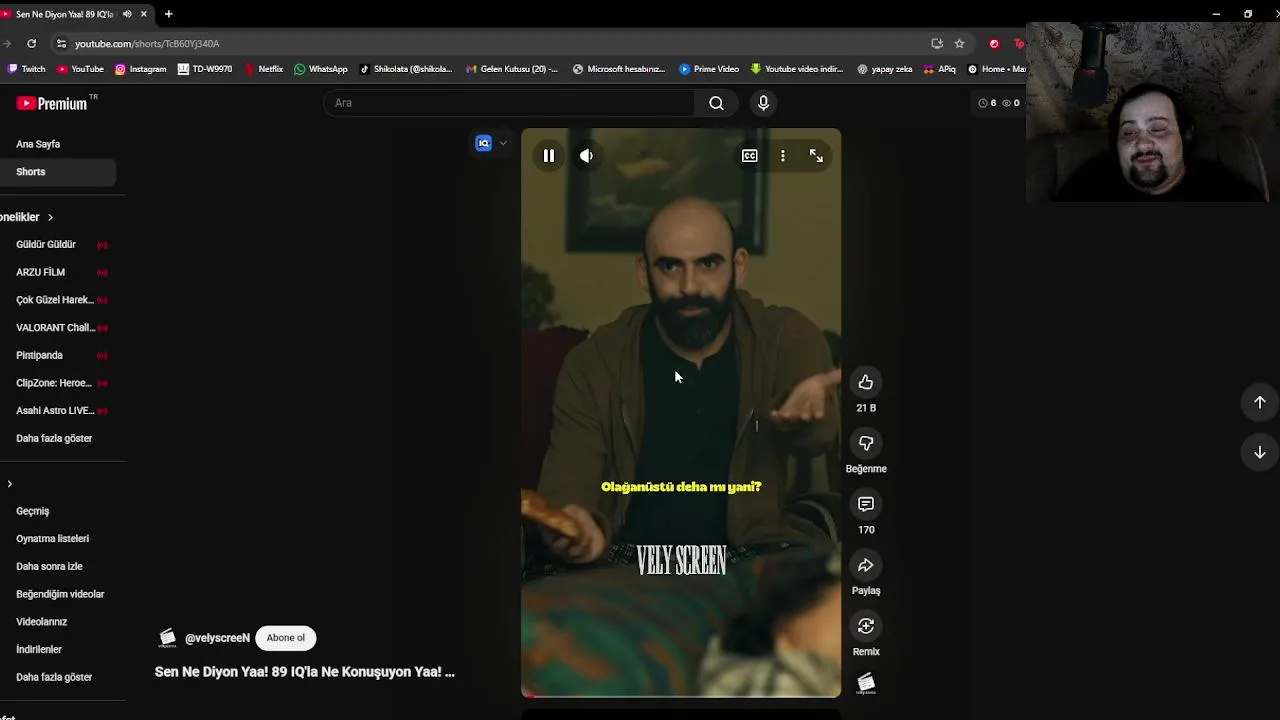
Task: Start voice search with the microphone
Action: click(x=763, y=103)
